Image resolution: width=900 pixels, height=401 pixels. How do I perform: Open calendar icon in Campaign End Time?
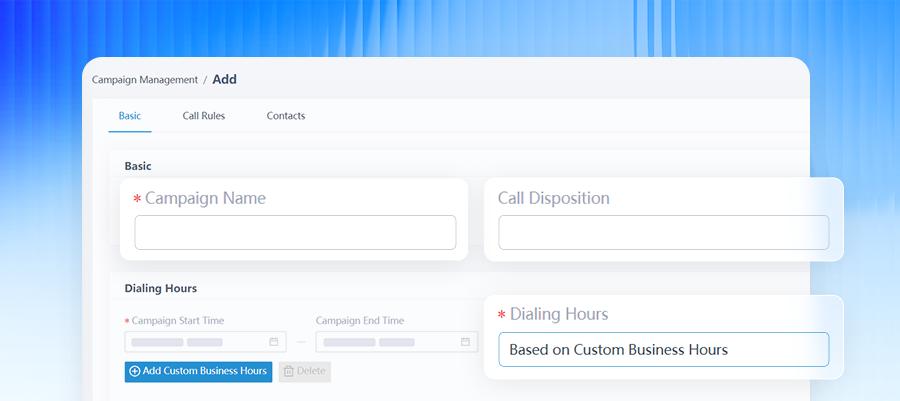(465, 342)
